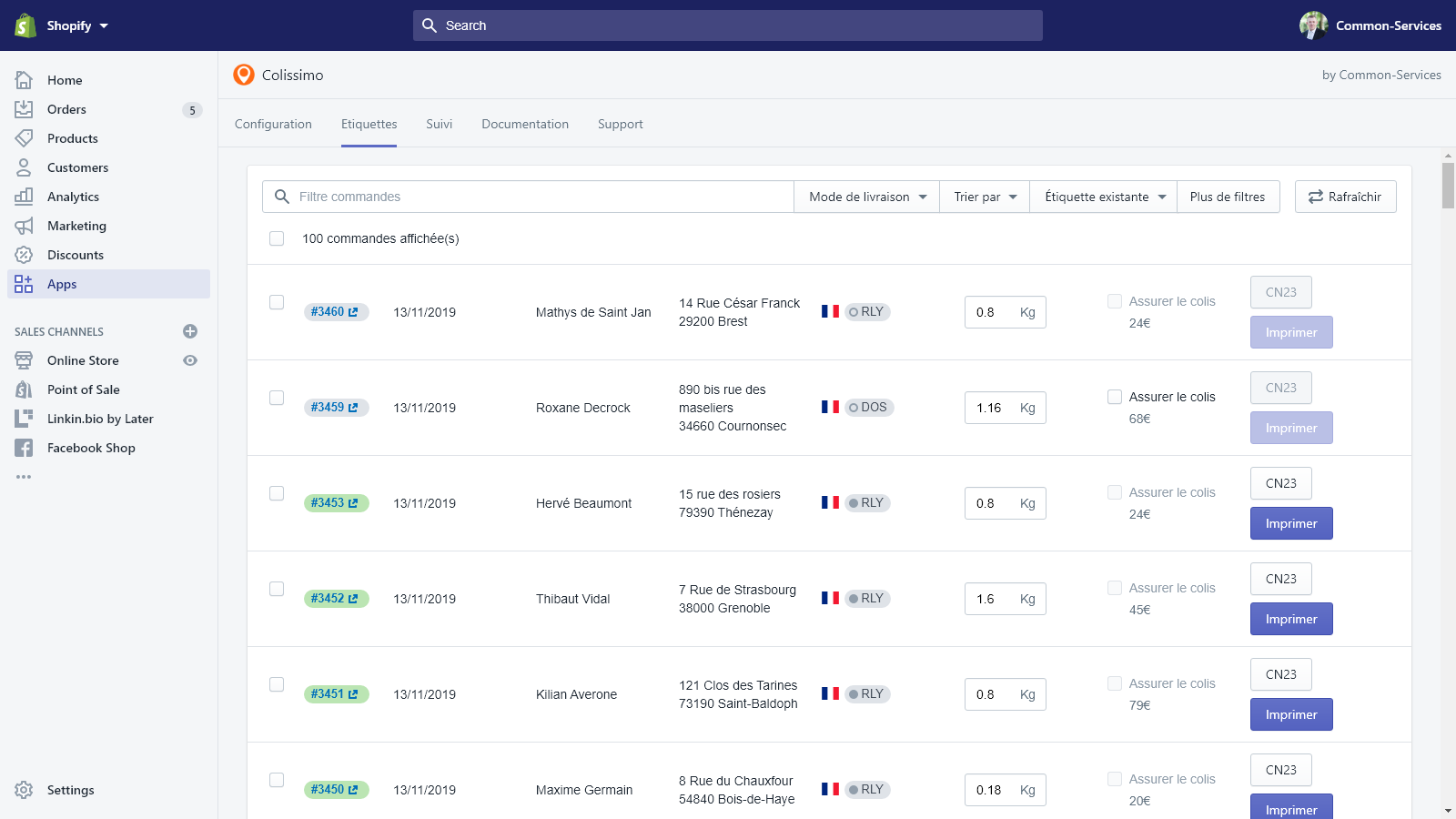This screenshot has height=819, width=1456.
Task: Click DOS delivery badge for Roxane Decrock
Action: tap(869, 407)
